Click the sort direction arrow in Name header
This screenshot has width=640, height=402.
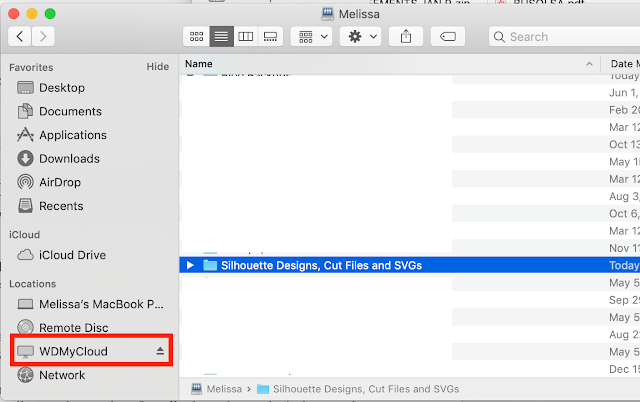589,64
